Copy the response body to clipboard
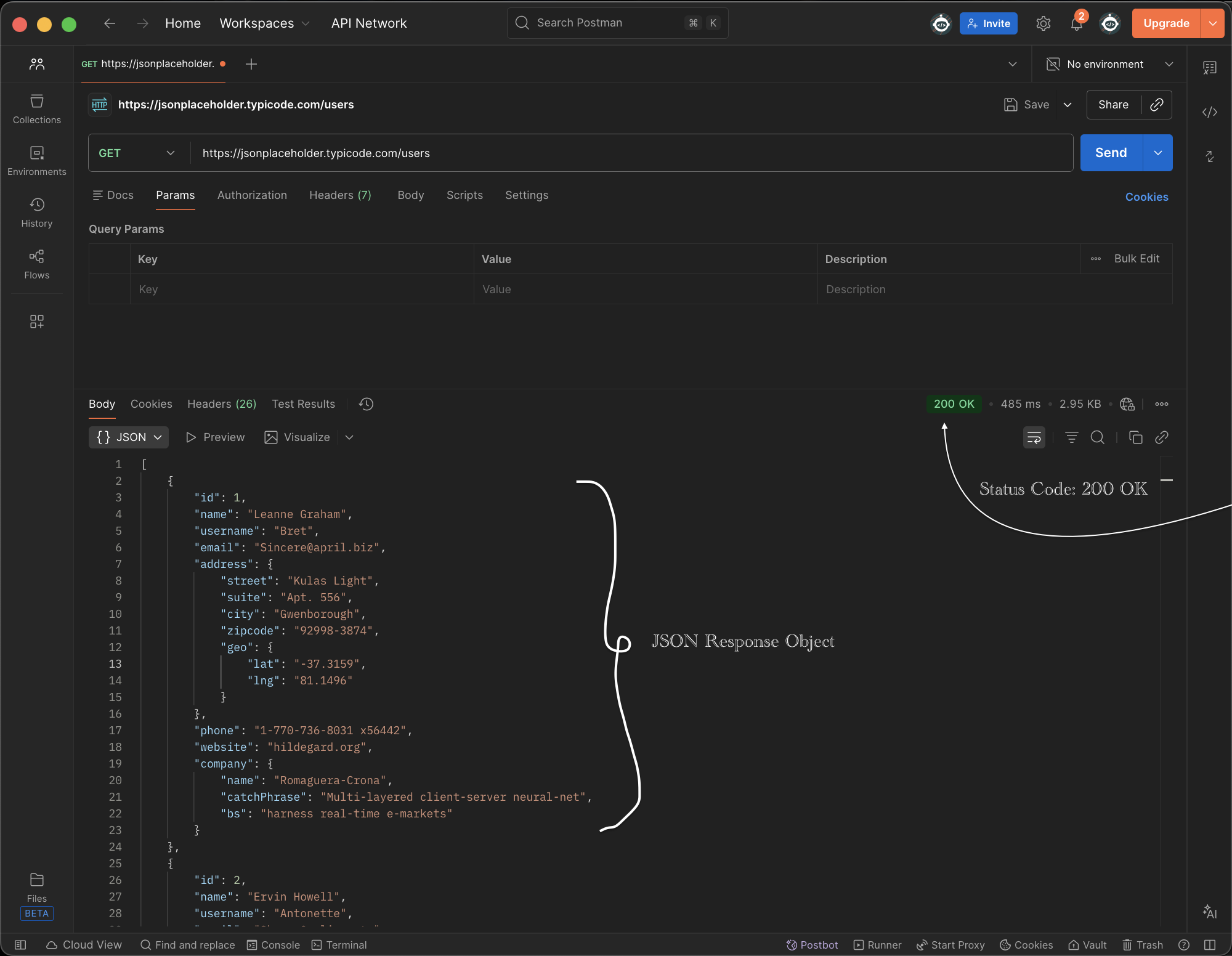Image resolution: width=1232 pixels, height=956 pixels. 1135,437
